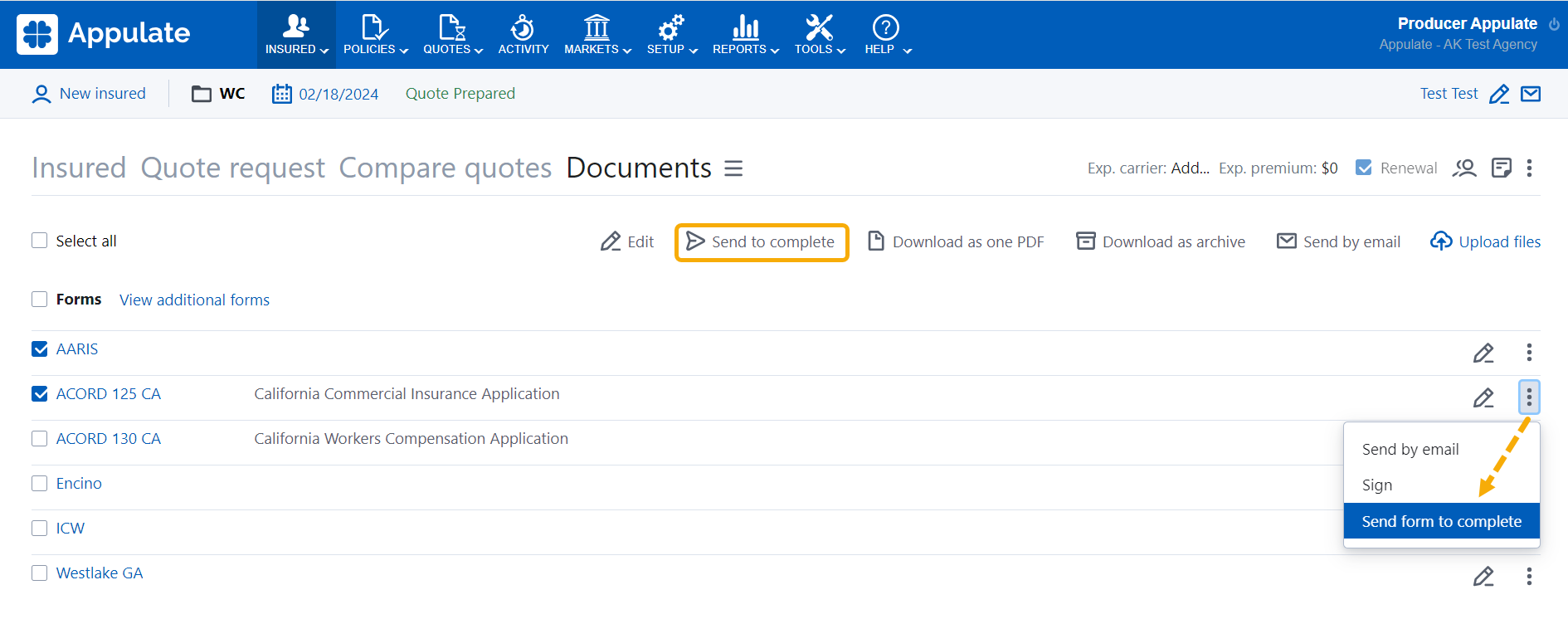The width and height of the screenshot is (1568, 619).
Task: Open the notes icon beside Renewal
Action: 1501,168
